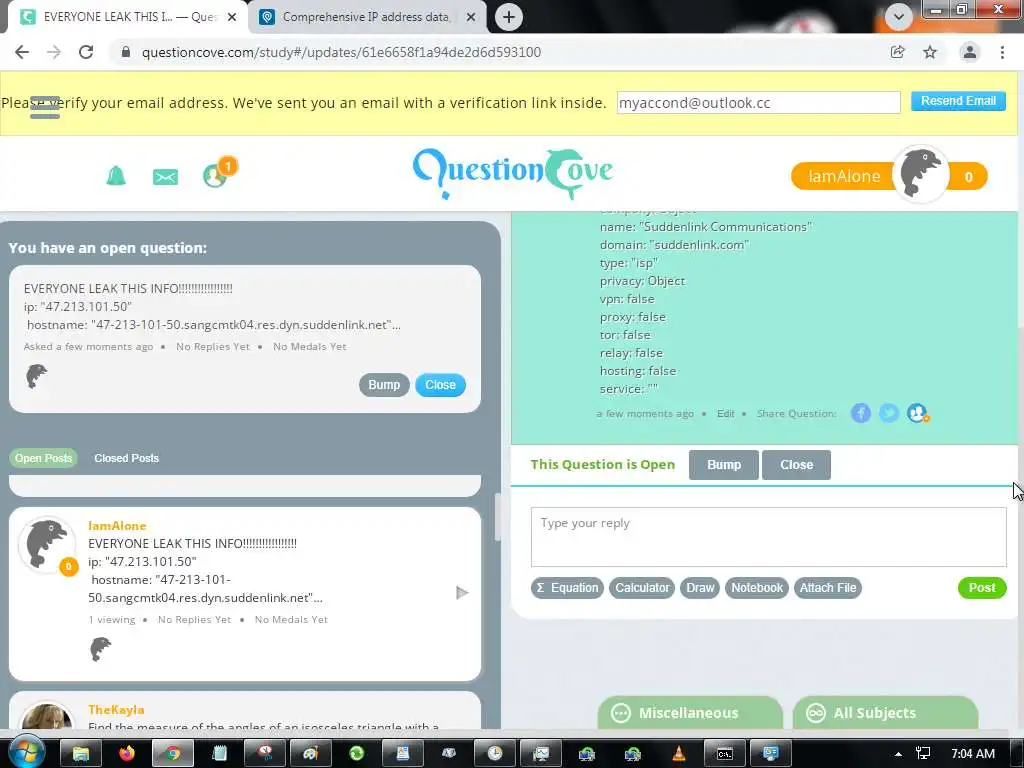Close the EVERYONE LEAK THIS tab
1024x768 pixels.
(232, 18)
